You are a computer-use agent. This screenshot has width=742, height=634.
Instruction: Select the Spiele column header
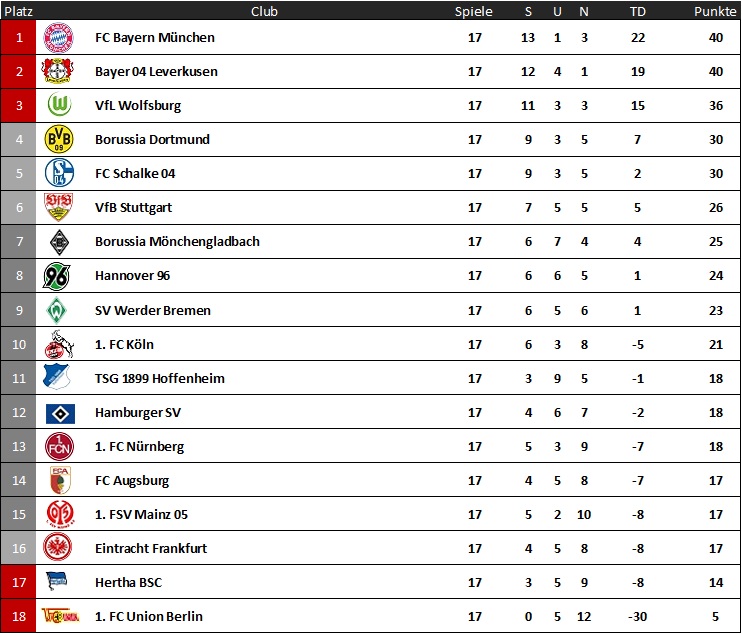(474, 12)
